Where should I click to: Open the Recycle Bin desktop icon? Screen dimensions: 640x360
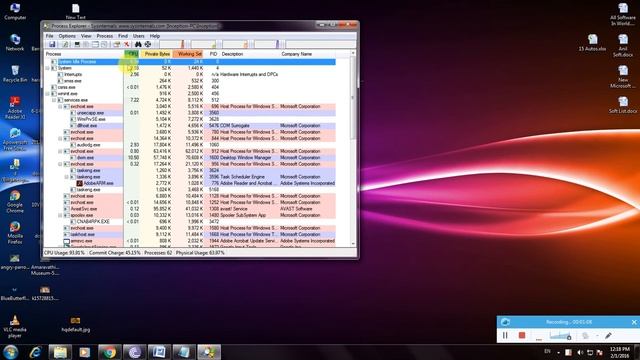[15, 73]
